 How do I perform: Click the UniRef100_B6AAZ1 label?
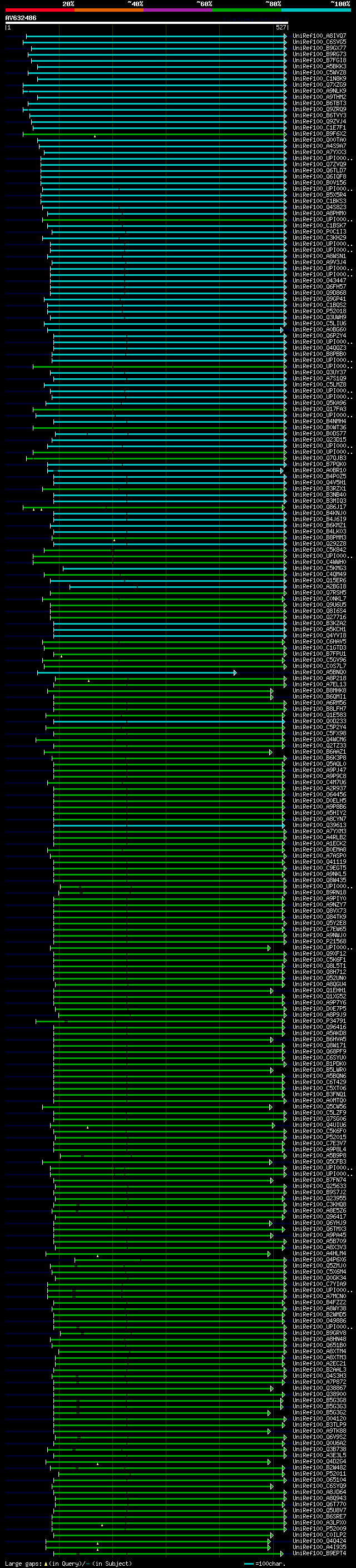(319, 753)
